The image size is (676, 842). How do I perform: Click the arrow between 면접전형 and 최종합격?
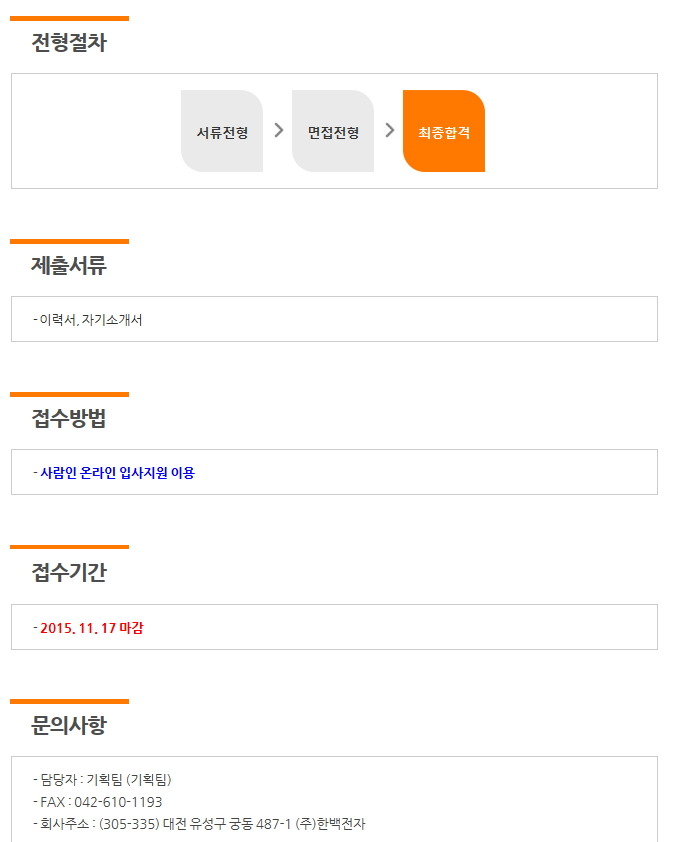click(389, 130)
